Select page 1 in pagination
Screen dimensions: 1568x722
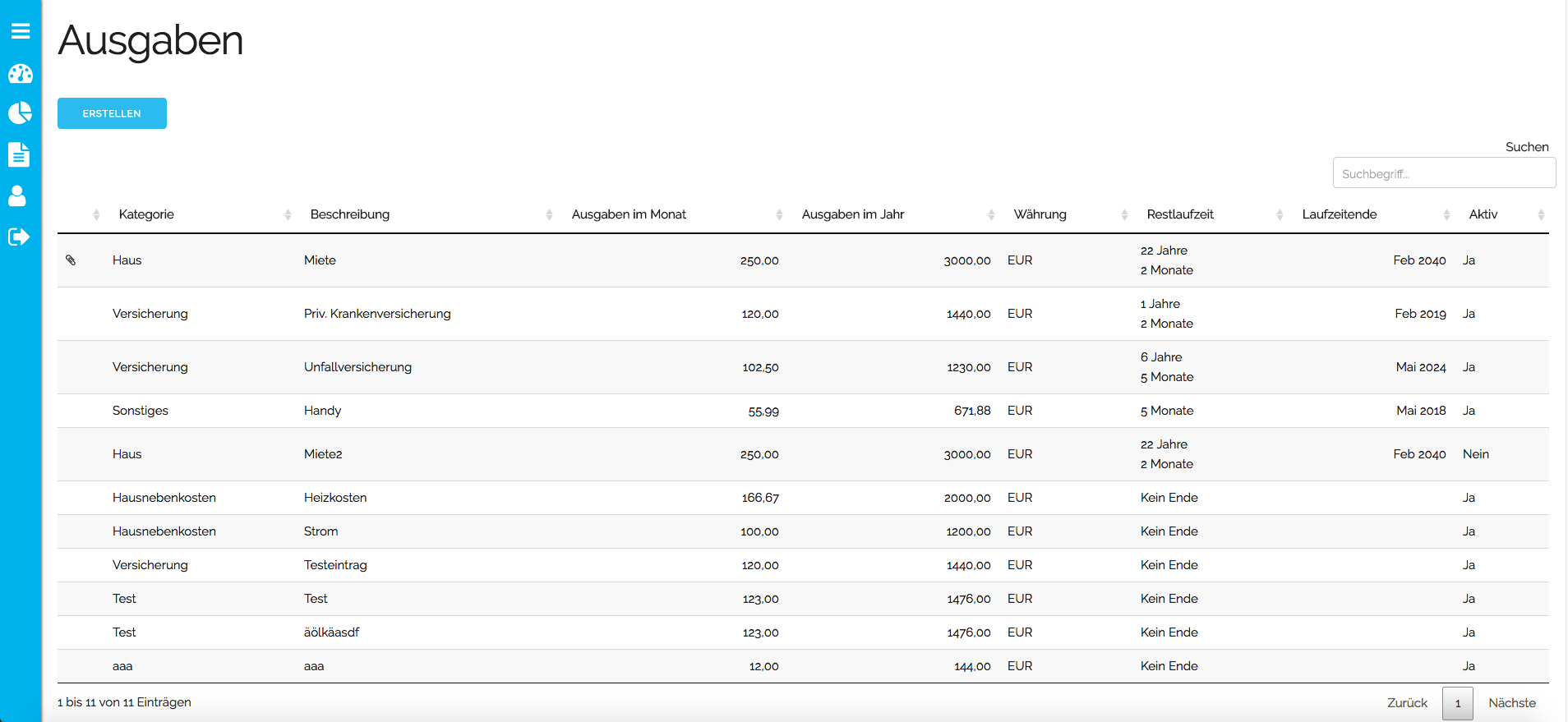tap(1458, 704)
